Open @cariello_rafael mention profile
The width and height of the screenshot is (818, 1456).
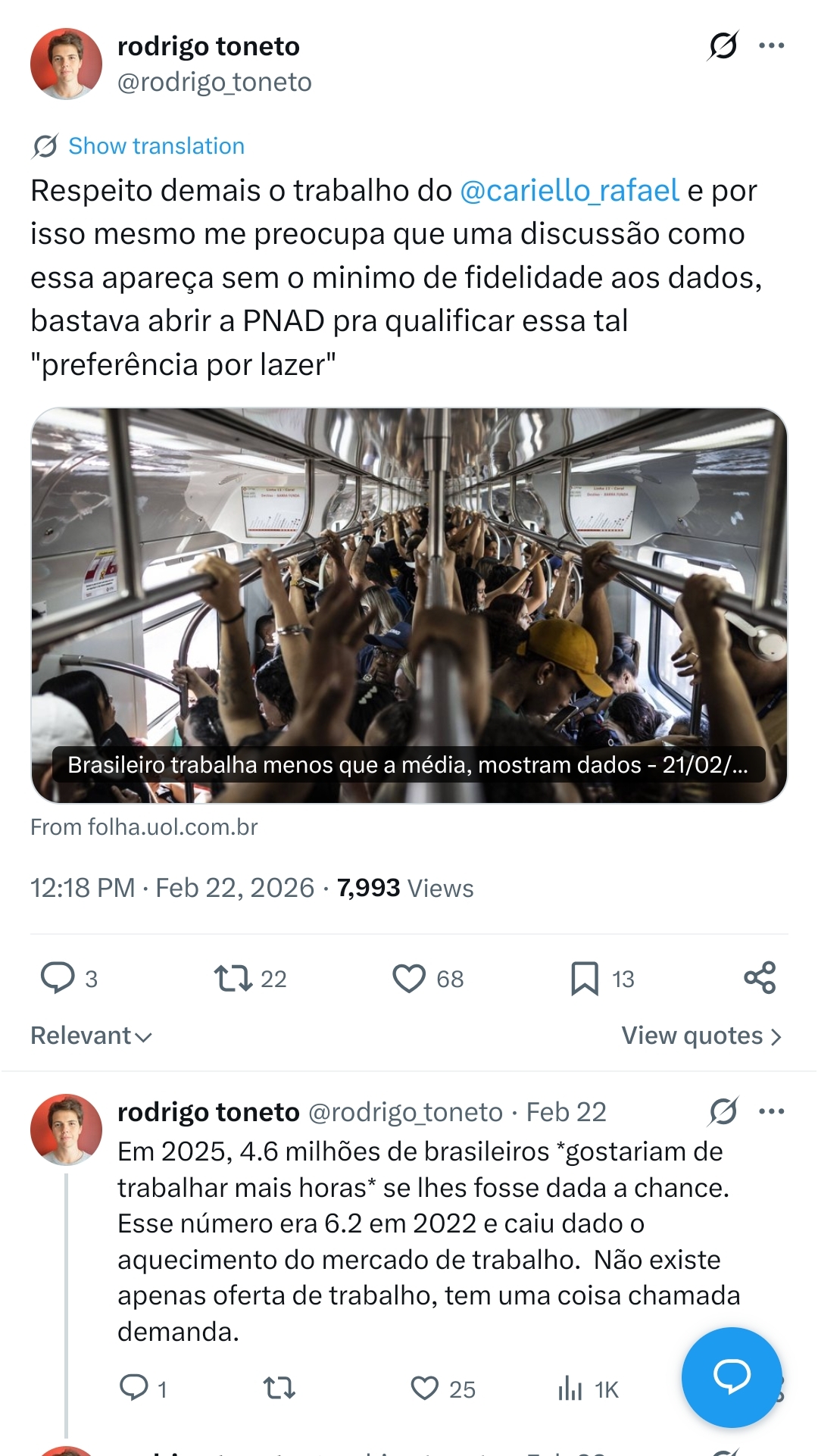click(569, 191)
